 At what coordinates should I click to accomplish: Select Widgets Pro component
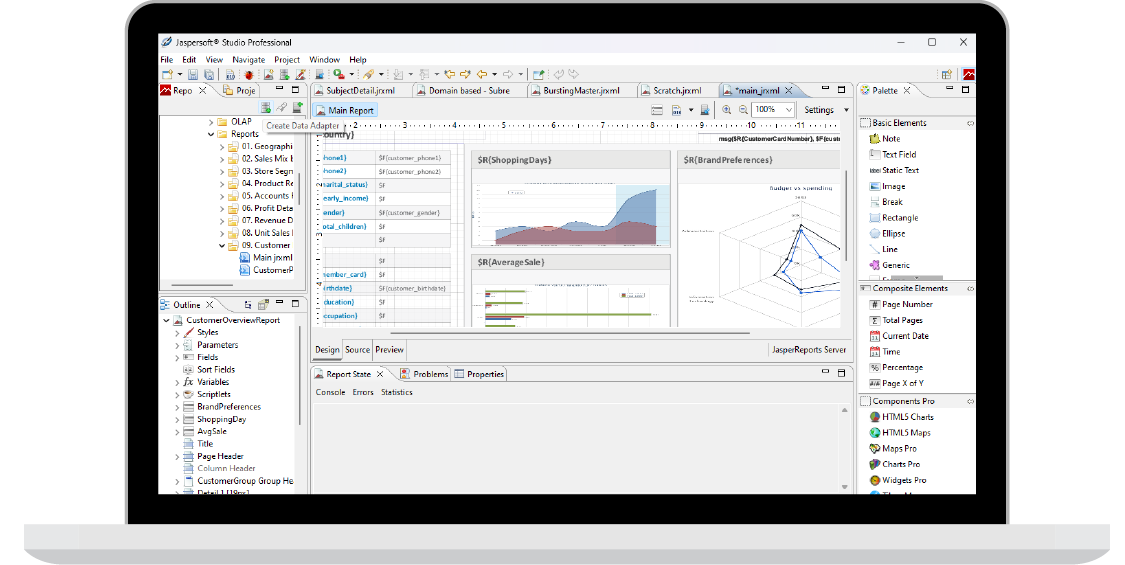pos(898,480)
